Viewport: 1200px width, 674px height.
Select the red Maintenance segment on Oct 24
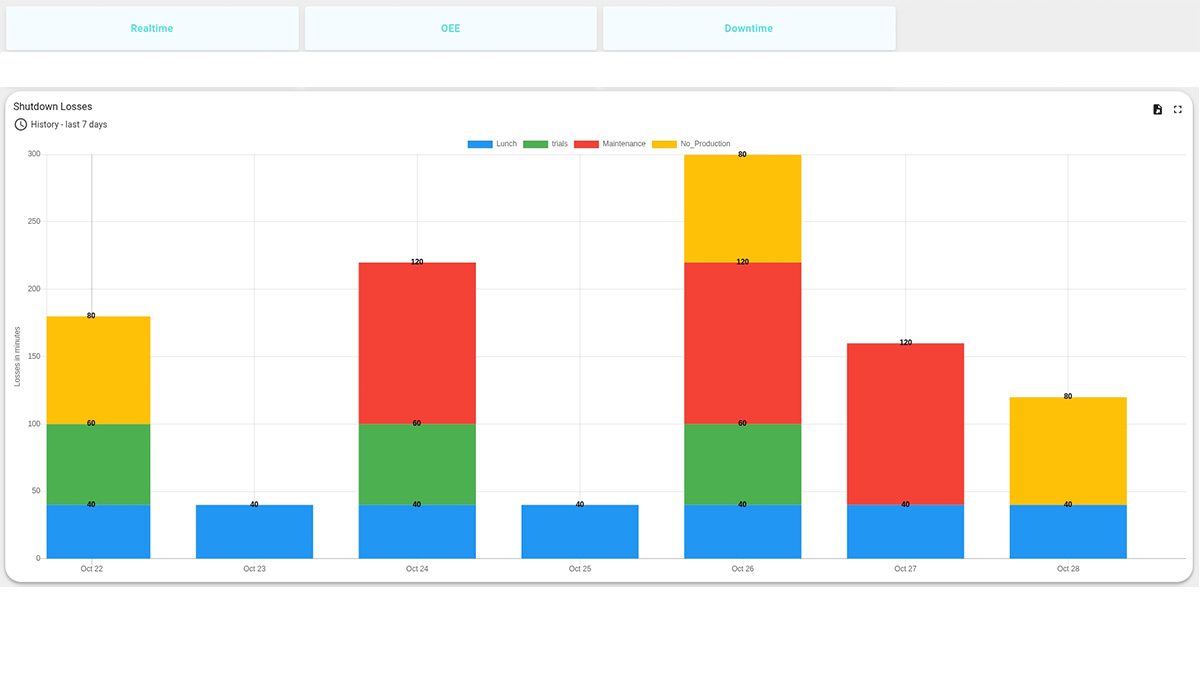[417, 343]
